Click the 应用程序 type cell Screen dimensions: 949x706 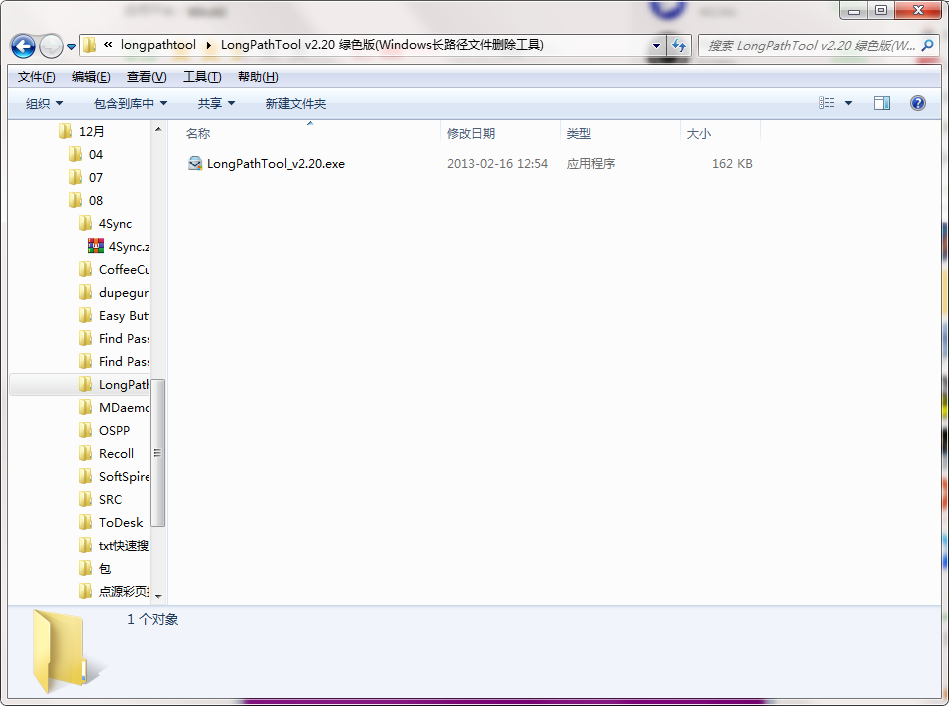591,163
